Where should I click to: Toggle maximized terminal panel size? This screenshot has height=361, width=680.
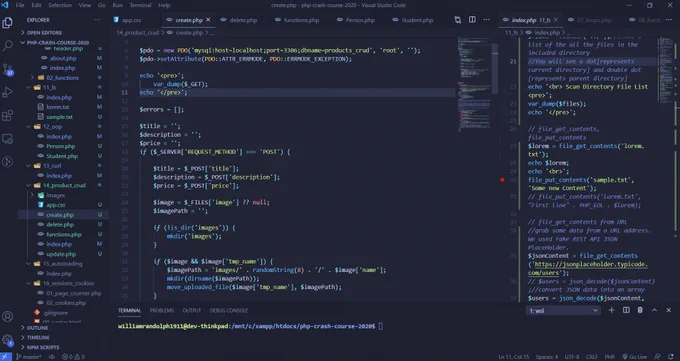coord(654,310)
